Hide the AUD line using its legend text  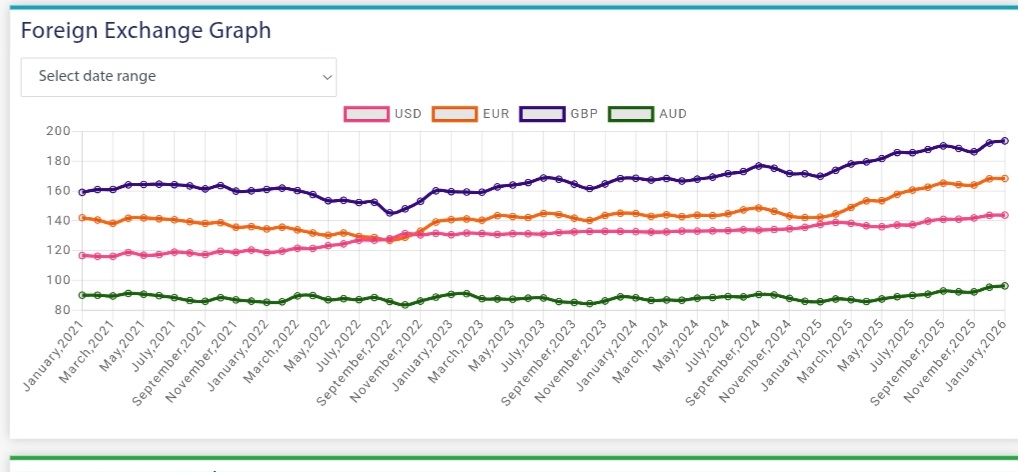coord(673,114)
